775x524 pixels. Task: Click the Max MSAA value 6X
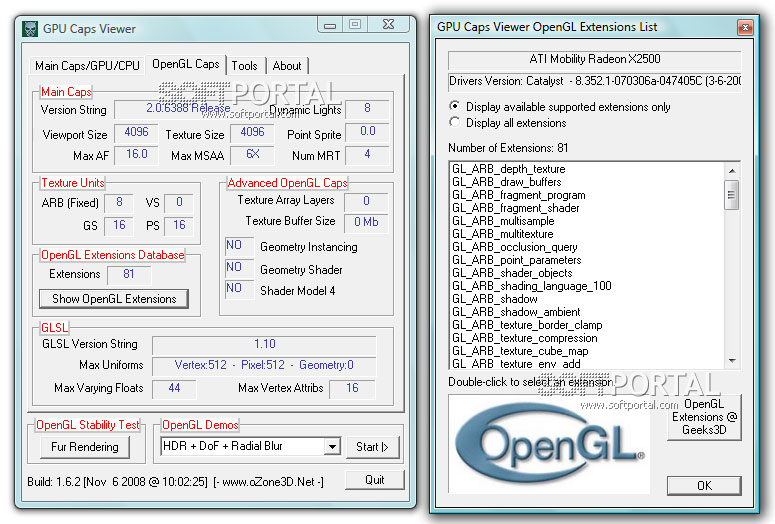pyautogui.click(x=252, y=155)
